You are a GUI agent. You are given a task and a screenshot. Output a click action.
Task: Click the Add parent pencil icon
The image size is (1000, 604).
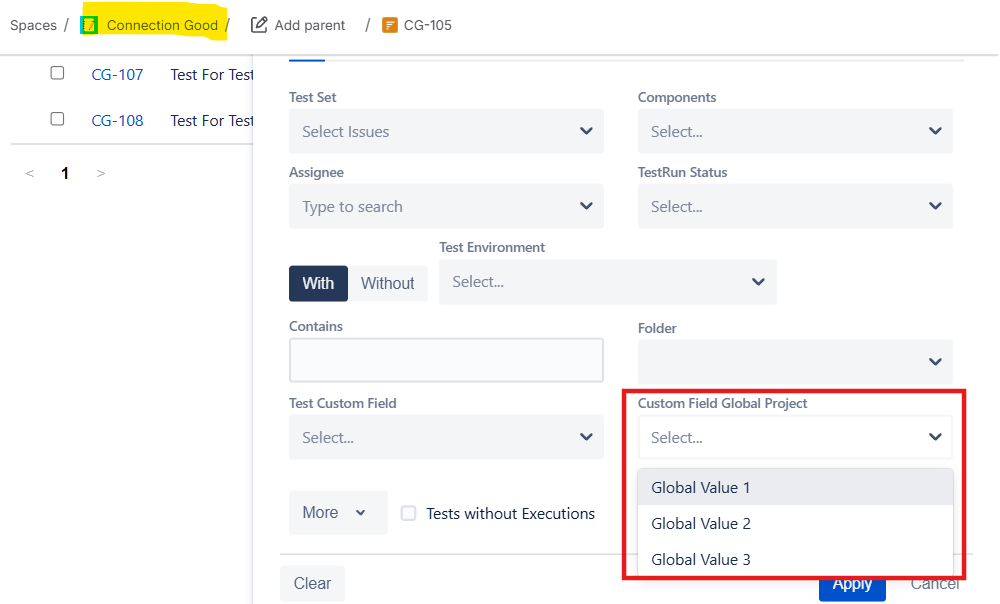(259, 25)
